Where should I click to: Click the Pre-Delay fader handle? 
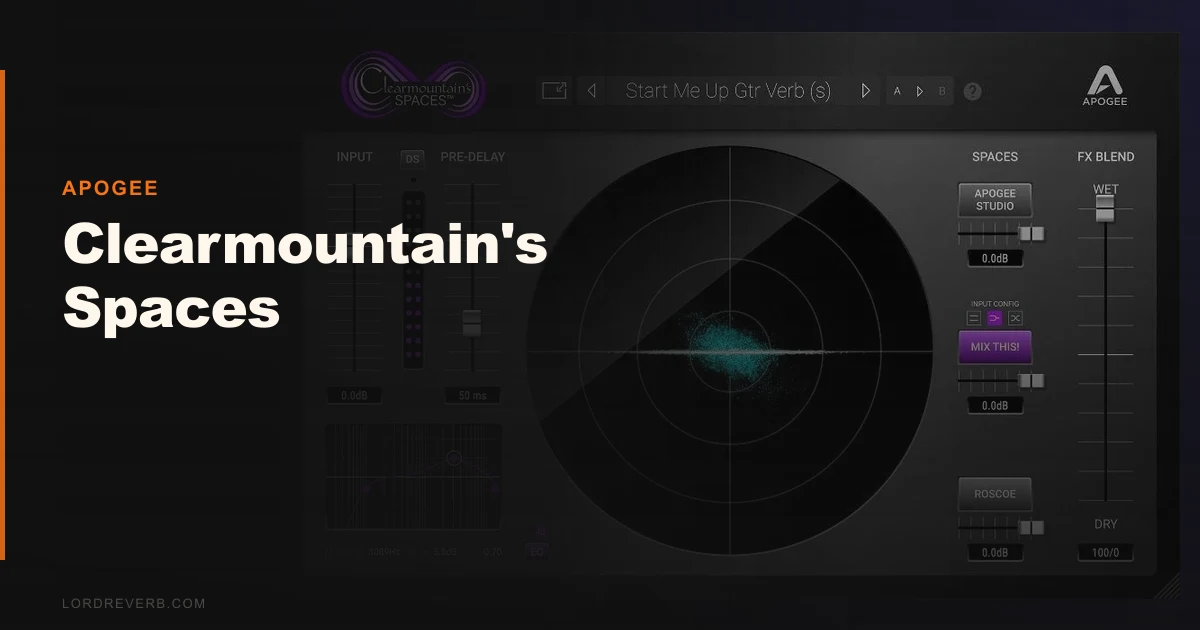(472, 323)
